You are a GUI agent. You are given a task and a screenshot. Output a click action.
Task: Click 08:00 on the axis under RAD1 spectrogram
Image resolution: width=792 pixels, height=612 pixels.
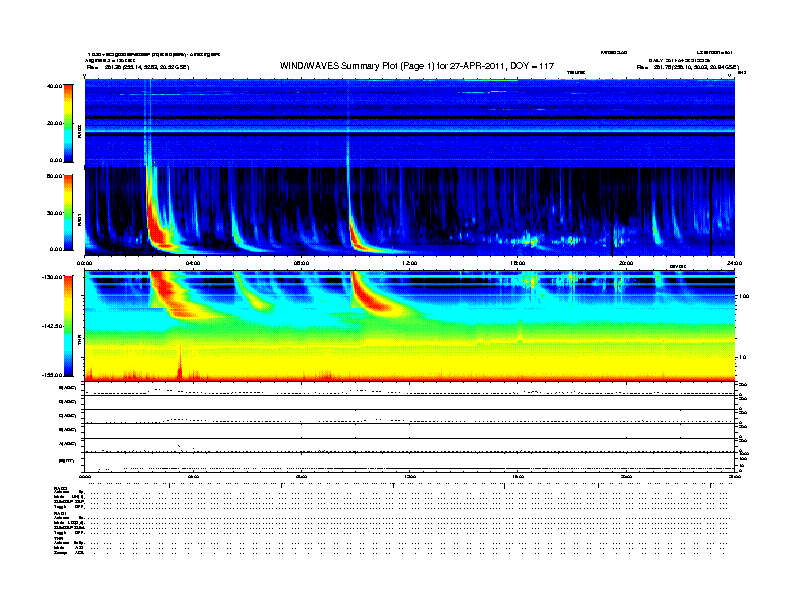[302, 263]
